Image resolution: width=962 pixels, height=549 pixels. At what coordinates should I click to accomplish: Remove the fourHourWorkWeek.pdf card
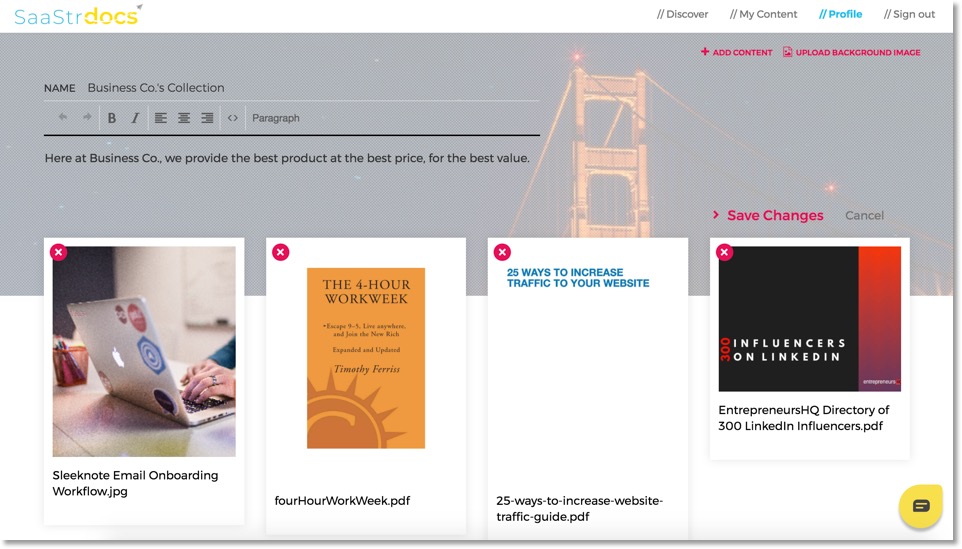[x=280, y=252]
